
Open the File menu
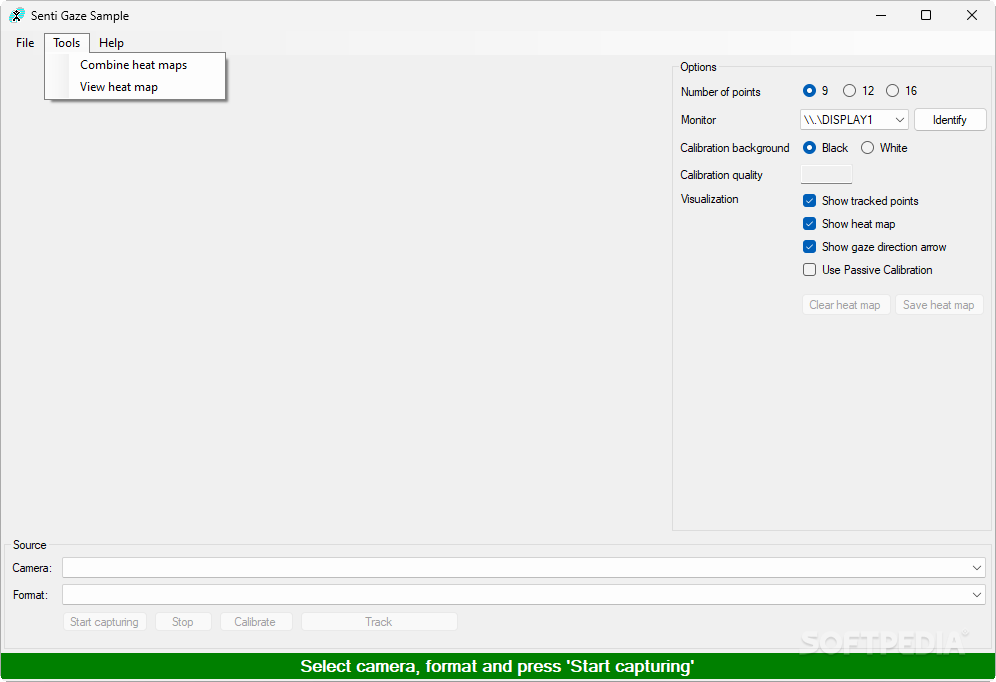25,43
